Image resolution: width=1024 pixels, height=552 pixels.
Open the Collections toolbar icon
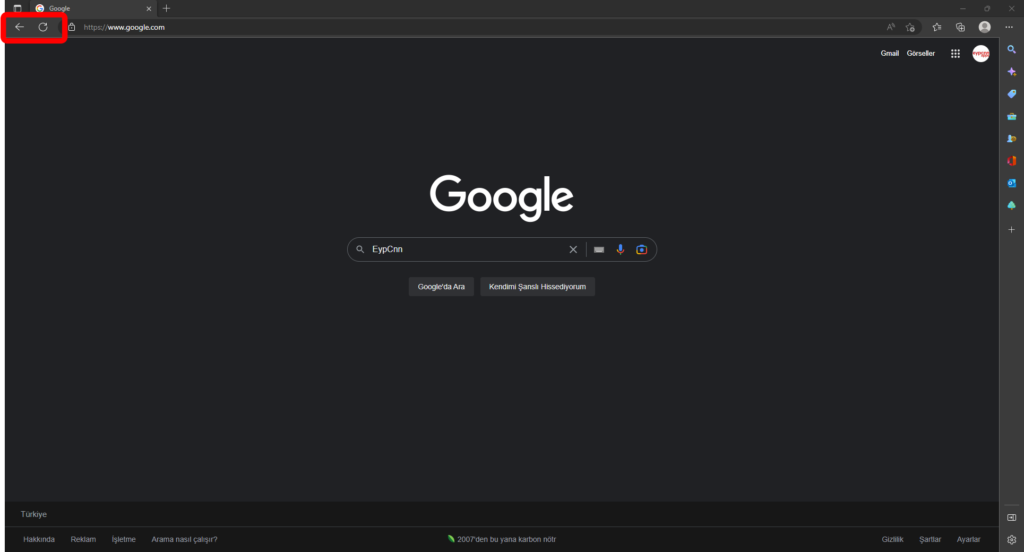[x=961, y=27]
